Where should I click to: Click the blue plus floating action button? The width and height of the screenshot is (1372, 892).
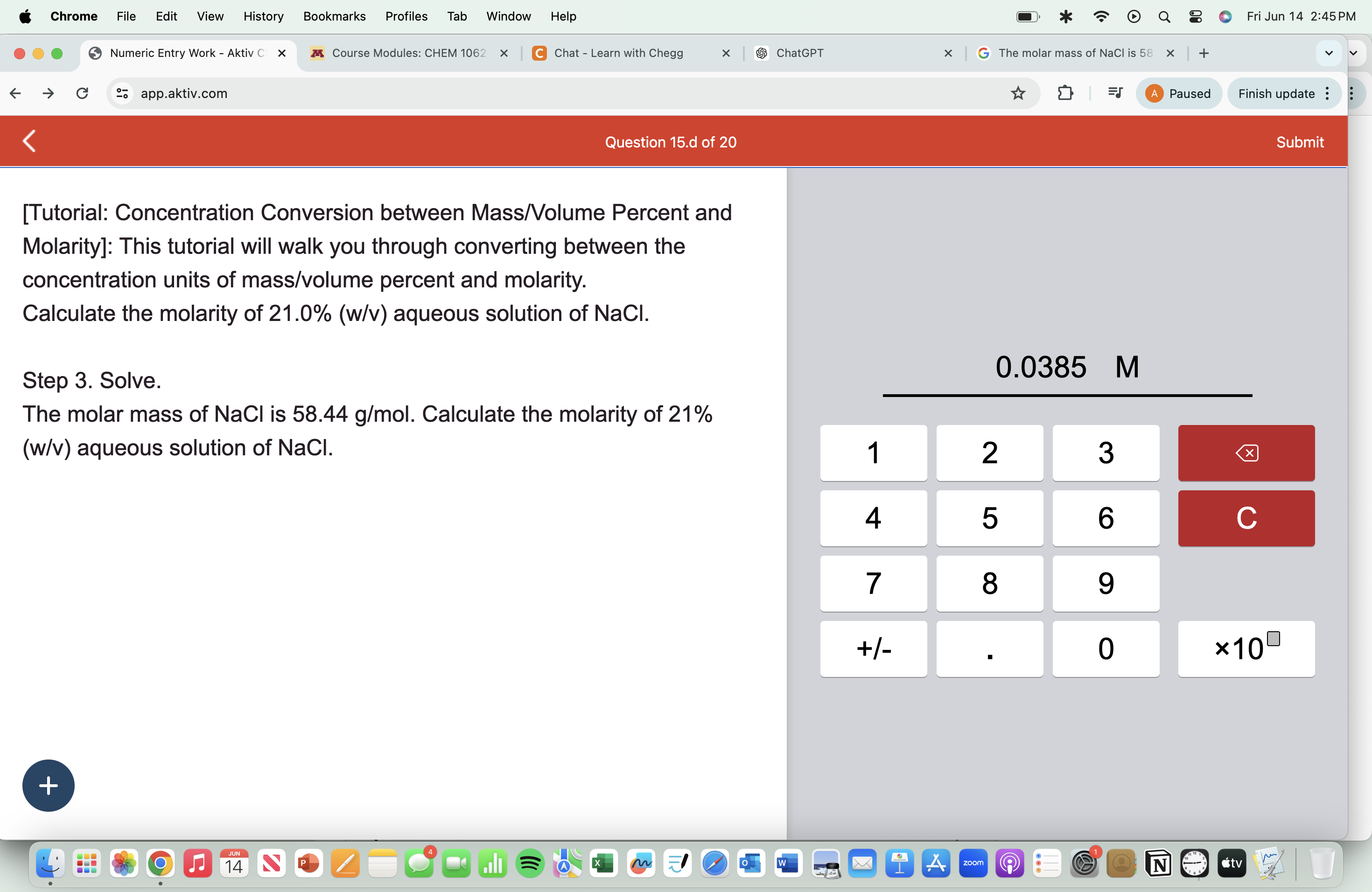click(49, 785)
